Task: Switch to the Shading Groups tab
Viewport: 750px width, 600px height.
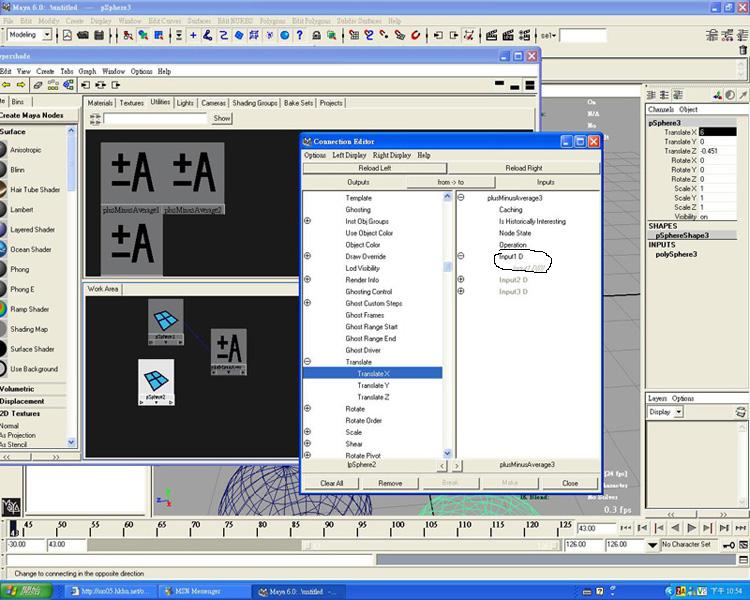Action: (x=254, y=103)
